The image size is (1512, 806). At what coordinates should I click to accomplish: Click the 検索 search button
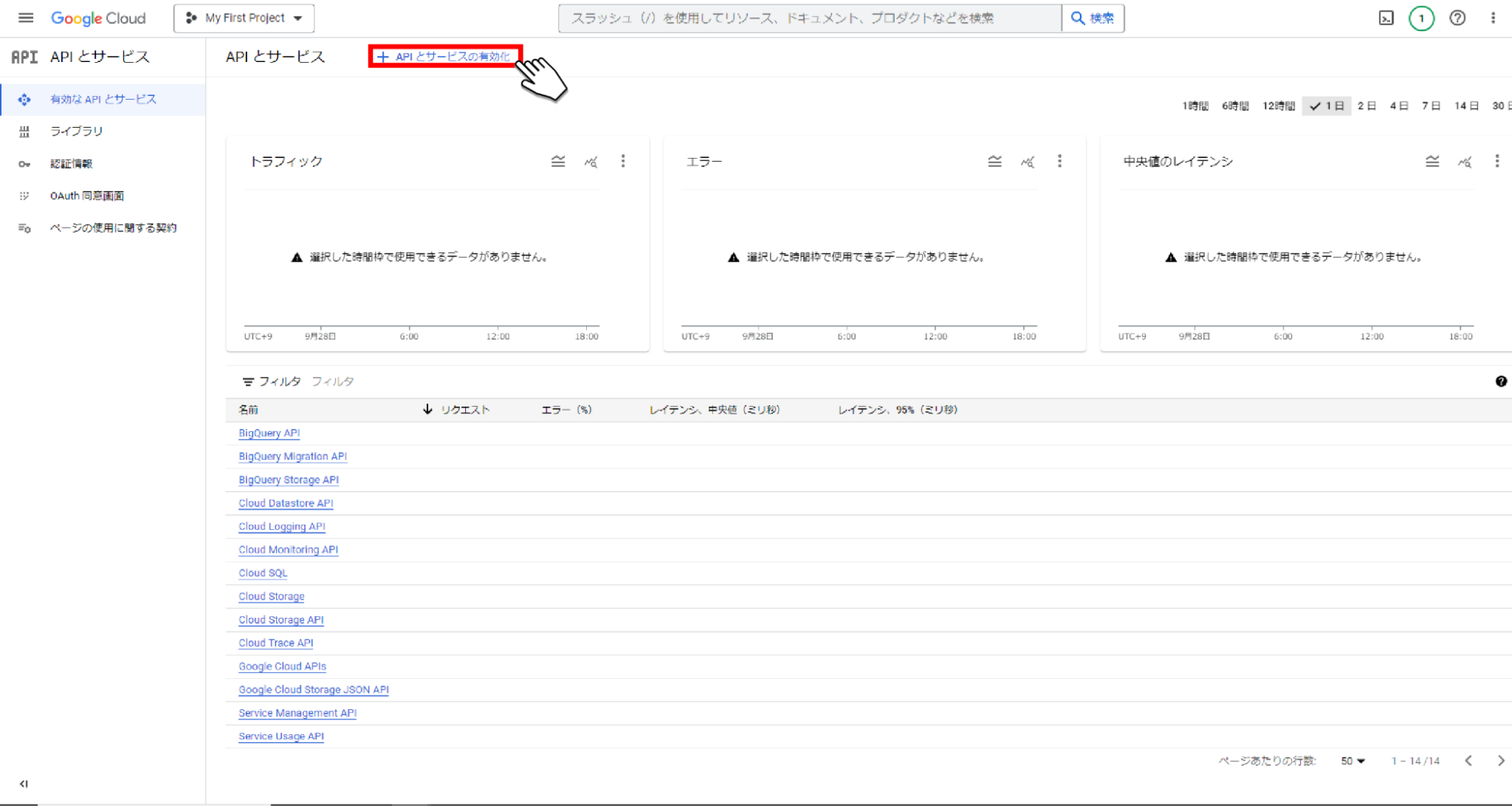[1093, 18]
